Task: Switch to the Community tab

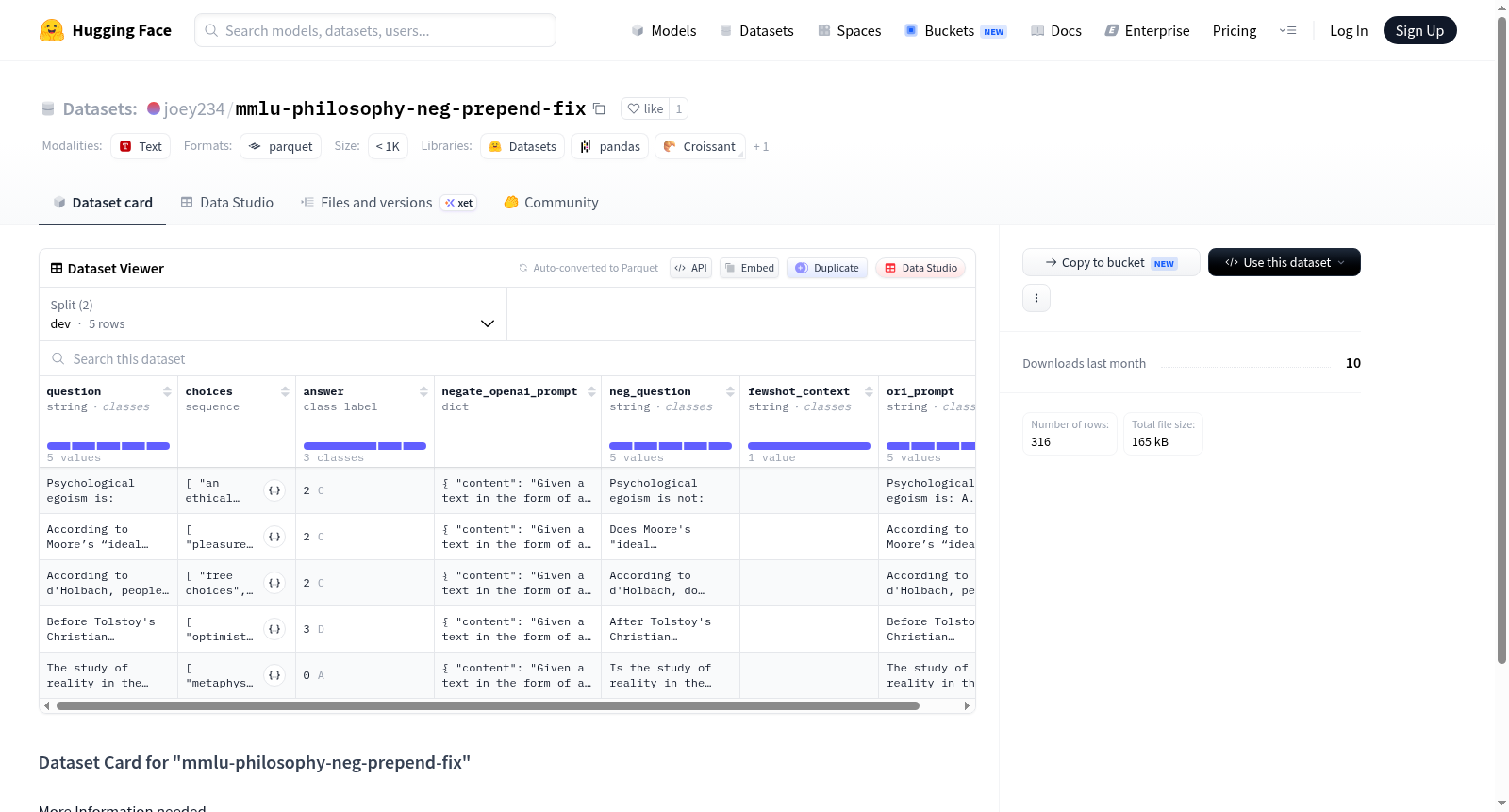Action: (551, 203)
